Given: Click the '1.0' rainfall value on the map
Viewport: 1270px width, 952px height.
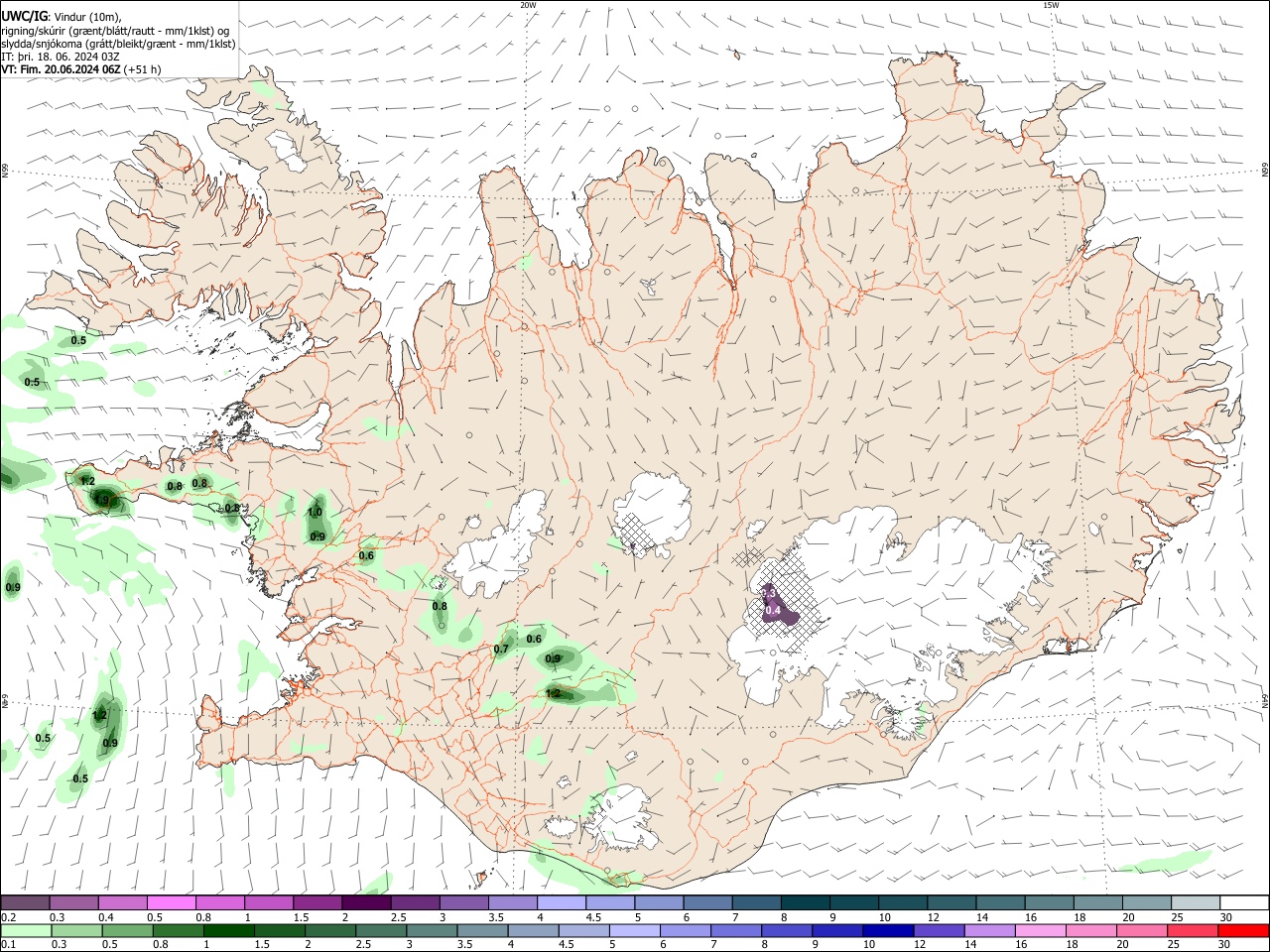Looking at the screenshot, I should coord(315,512).
